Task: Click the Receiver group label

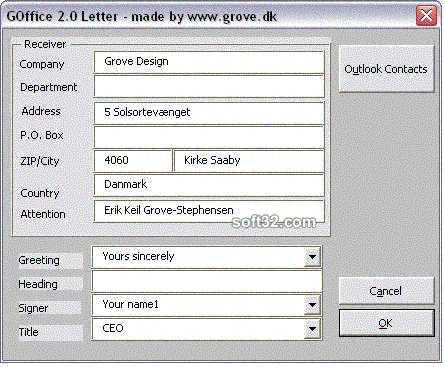Action: click(45, 44)
